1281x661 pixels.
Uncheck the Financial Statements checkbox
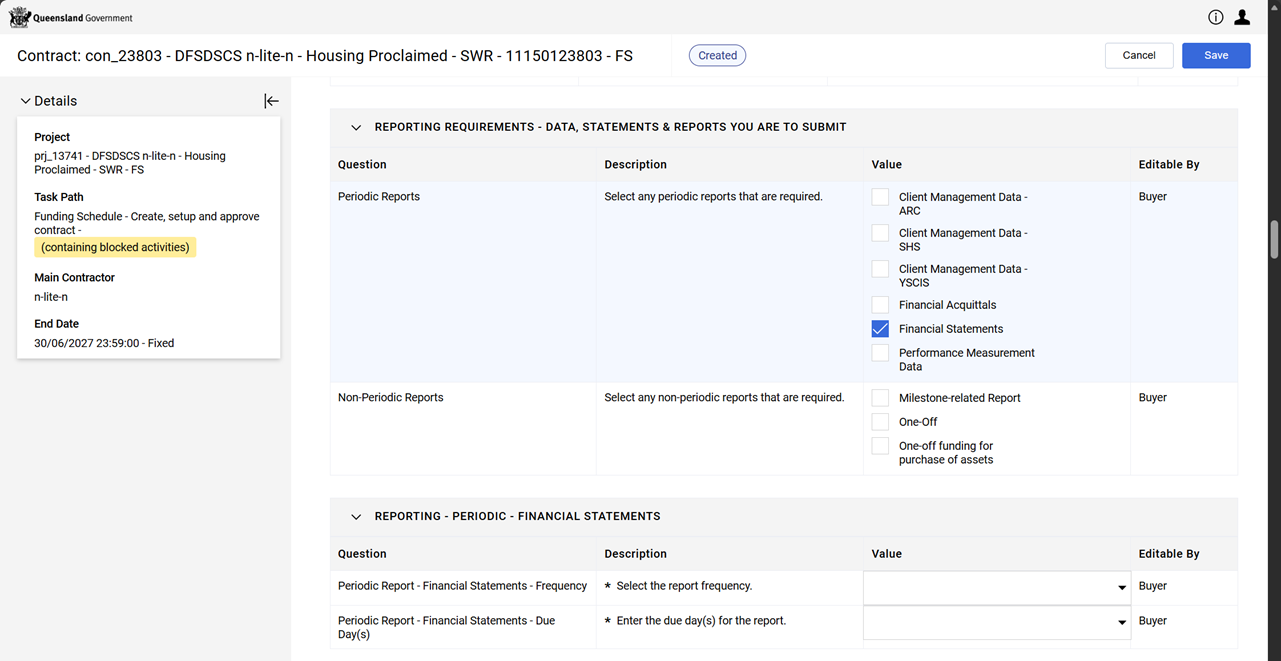coord(880,329)
